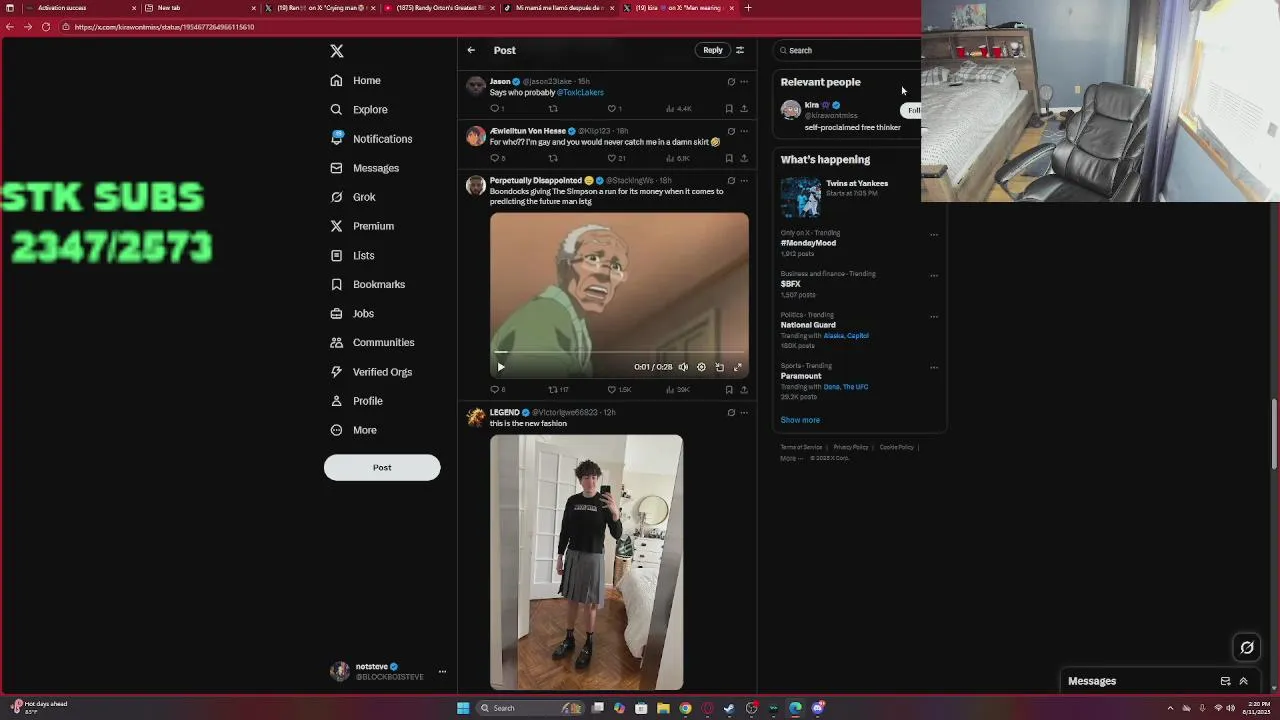Open more options for National Guard trend
Viewport: 1280px width, 720px height.
click(934, 317)
